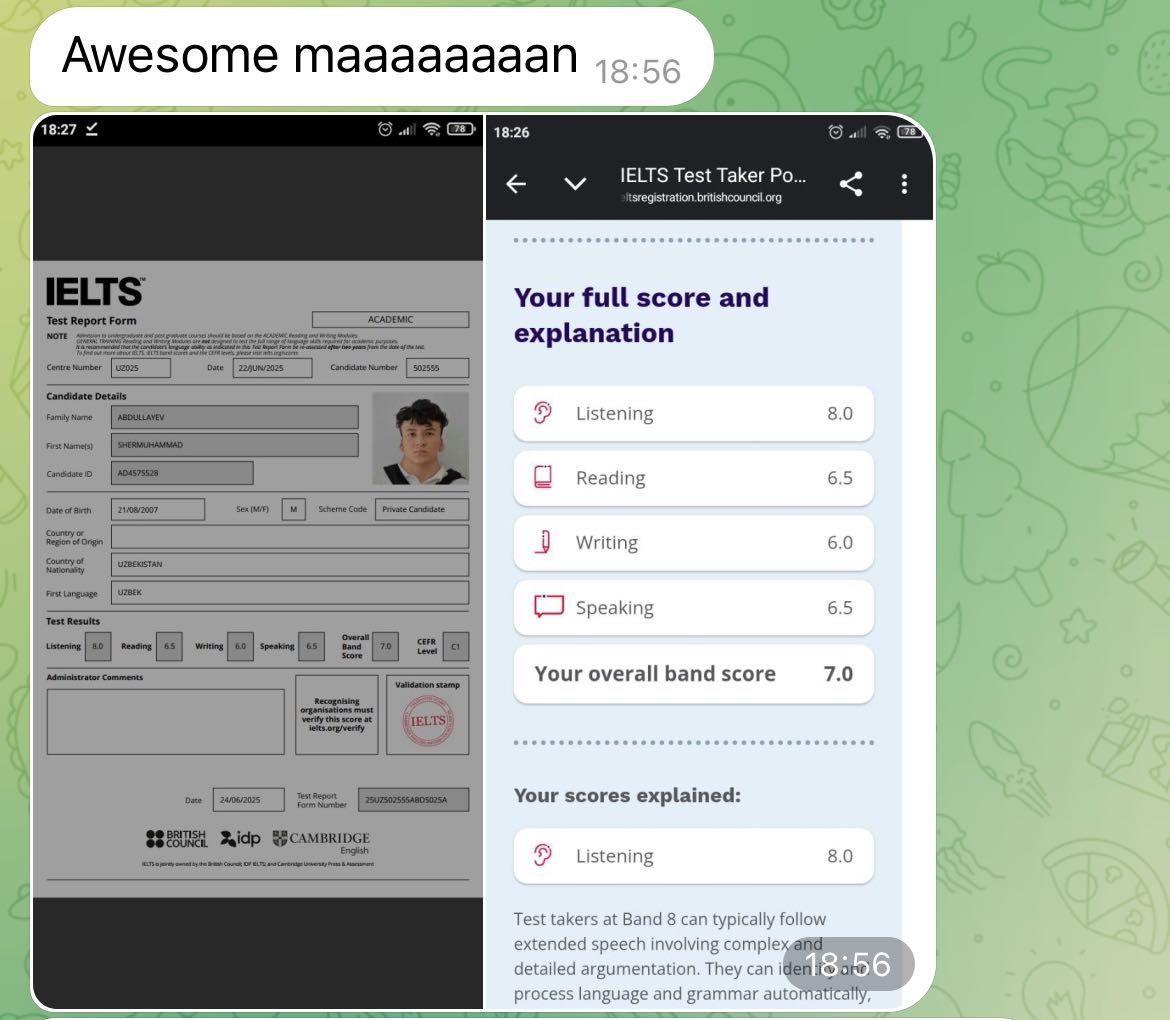The width and height of the screenshot is (1170, 1020).
Task: Tap the back arrow in the IELTS portal header
Action: click(x=516, y=184)
